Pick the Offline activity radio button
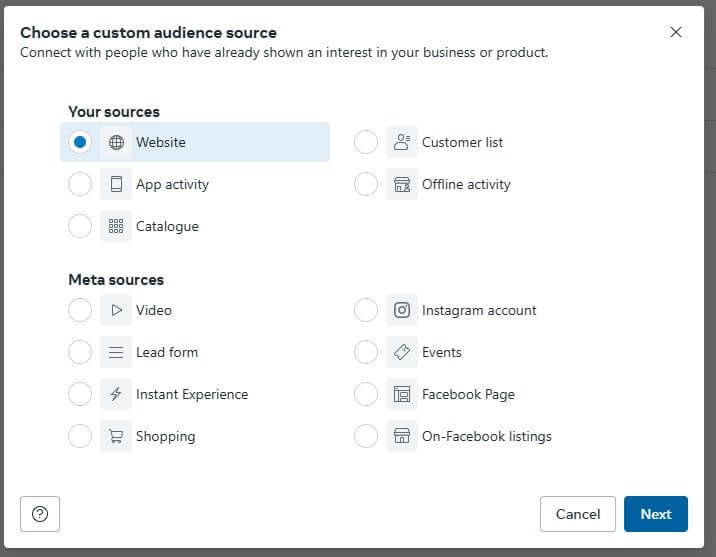Image resolution: width=716 pixels, height=557 pixels. 366,184
